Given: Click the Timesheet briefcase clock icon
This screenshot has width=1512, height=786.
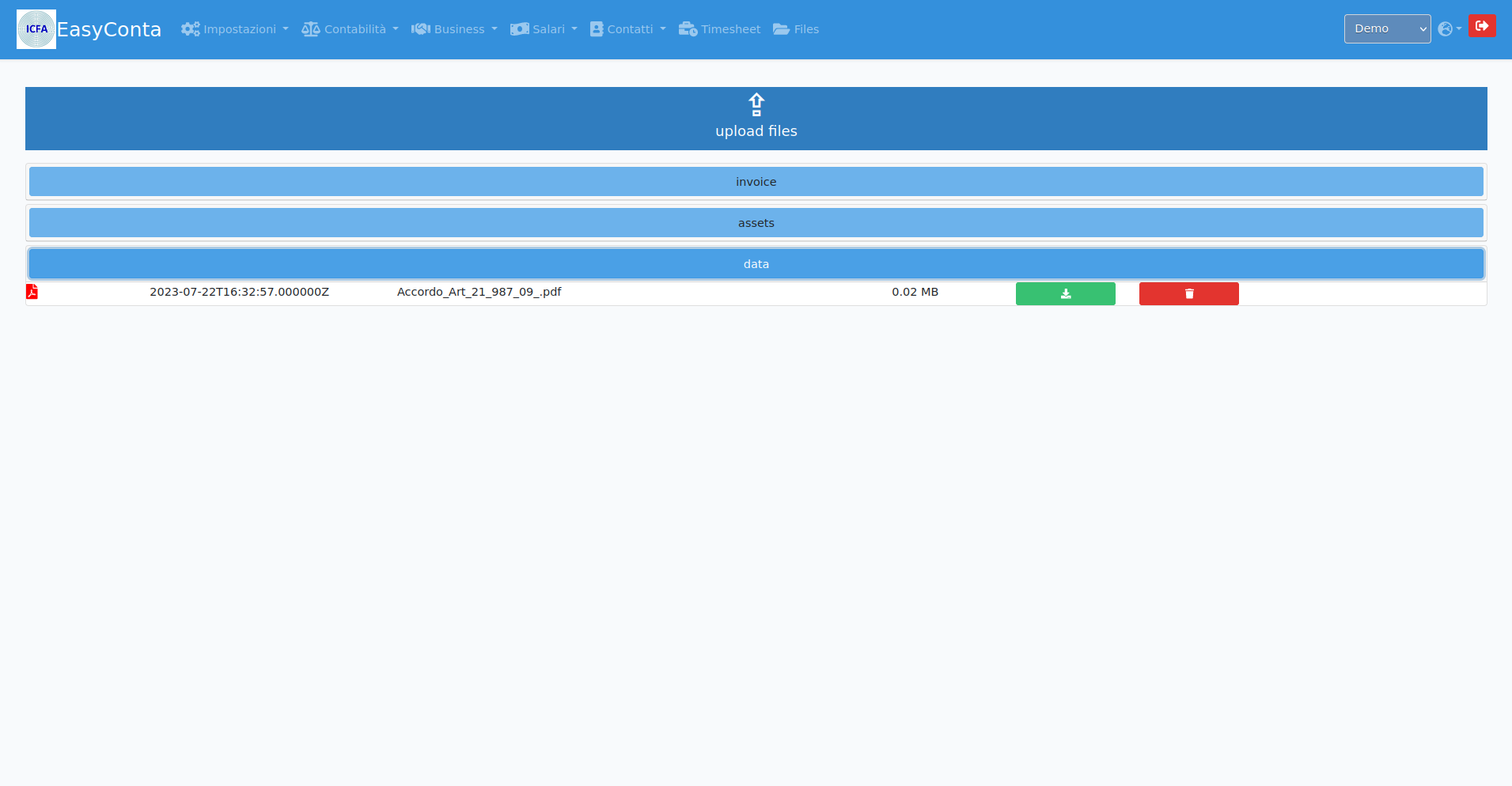Looking at the screenshot, I should click(688, 29).
